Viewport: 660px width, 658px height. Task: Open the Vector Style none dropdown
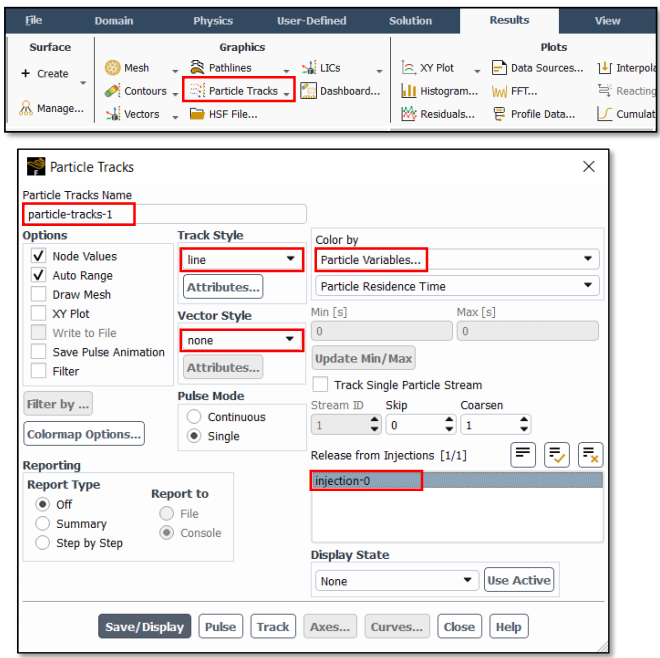tap(242, 340)
